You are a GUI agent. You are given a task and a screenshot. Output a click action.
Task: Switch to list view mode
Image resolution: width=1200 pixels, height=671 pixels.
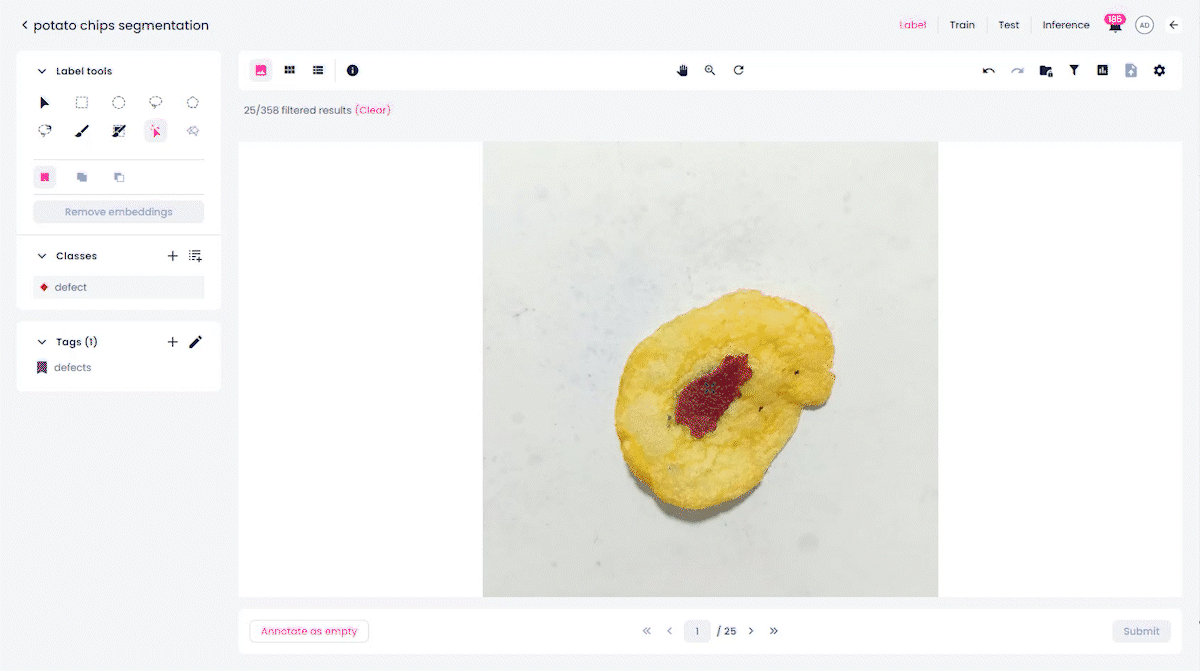click(318, 70)
